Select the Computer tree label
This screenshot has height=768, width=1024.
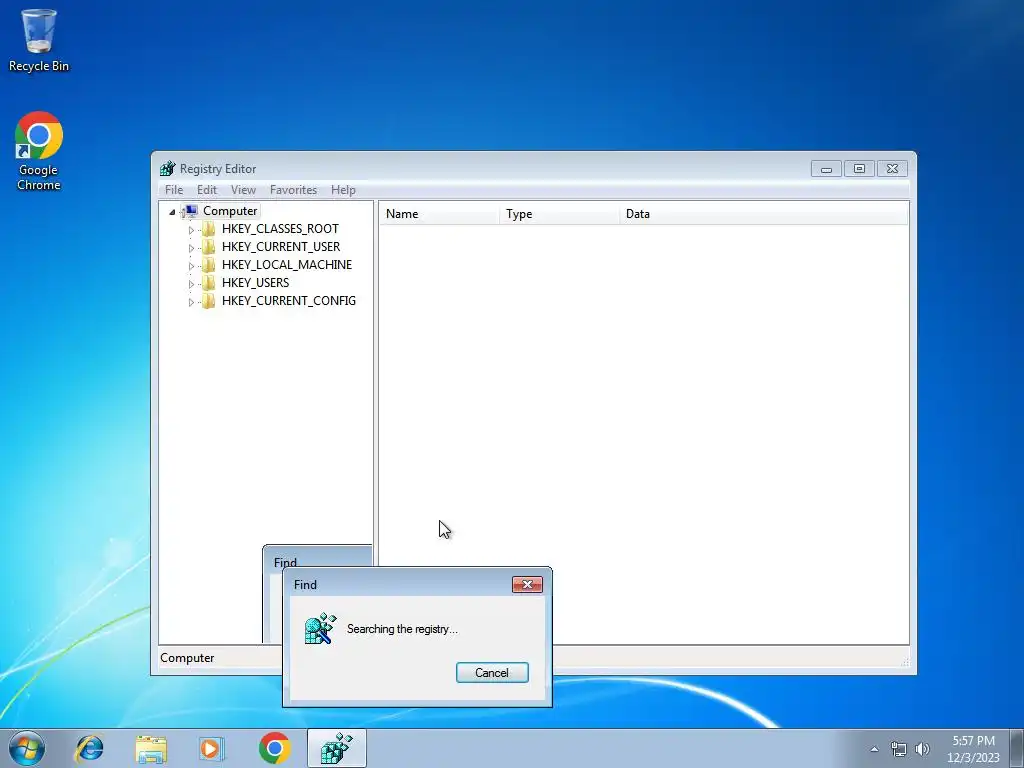pos(230,211)
